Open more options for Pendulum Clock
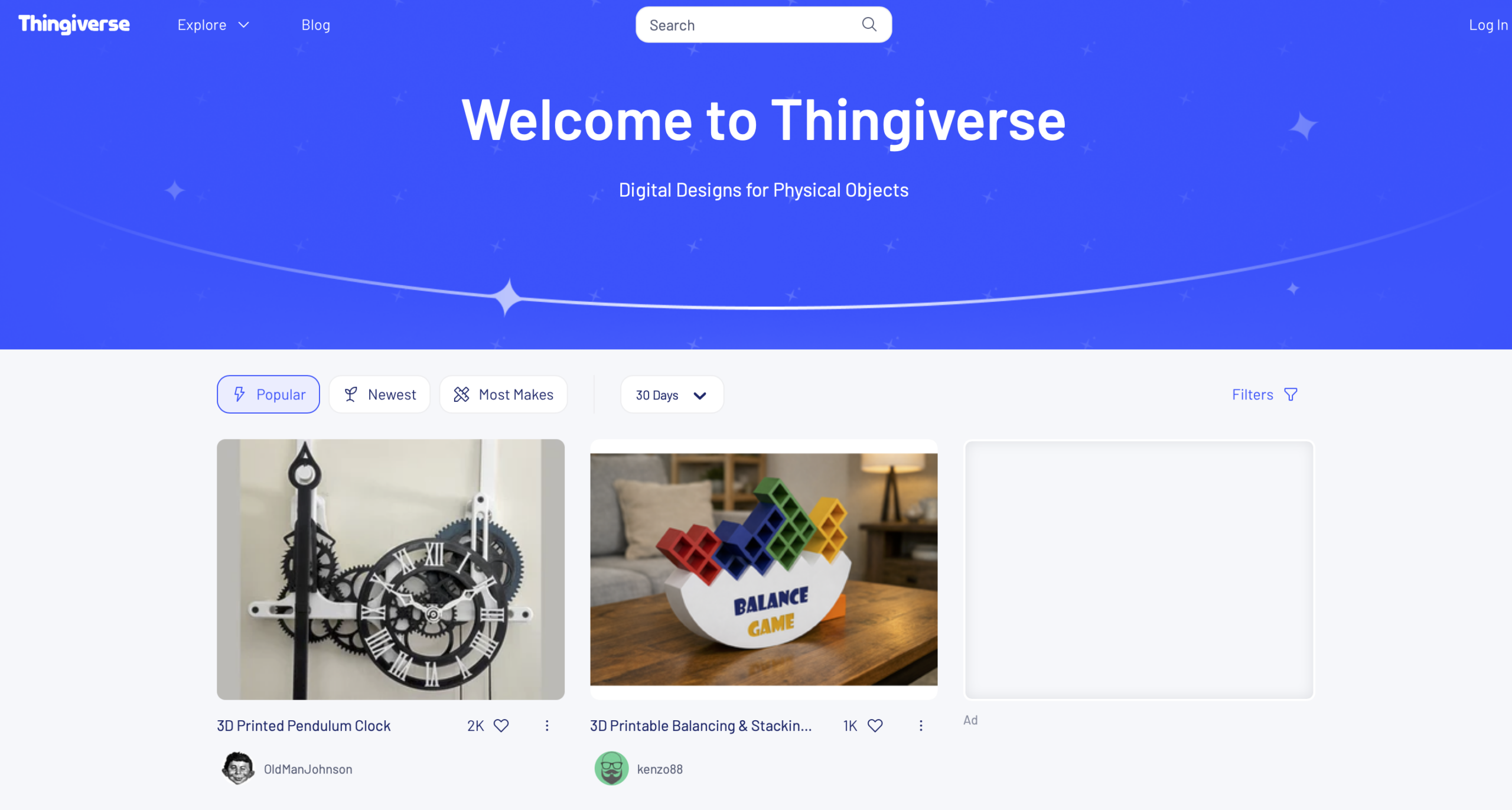Viewport: 1512px width, 810px height. pyautogui.click(x=547, y=726)
